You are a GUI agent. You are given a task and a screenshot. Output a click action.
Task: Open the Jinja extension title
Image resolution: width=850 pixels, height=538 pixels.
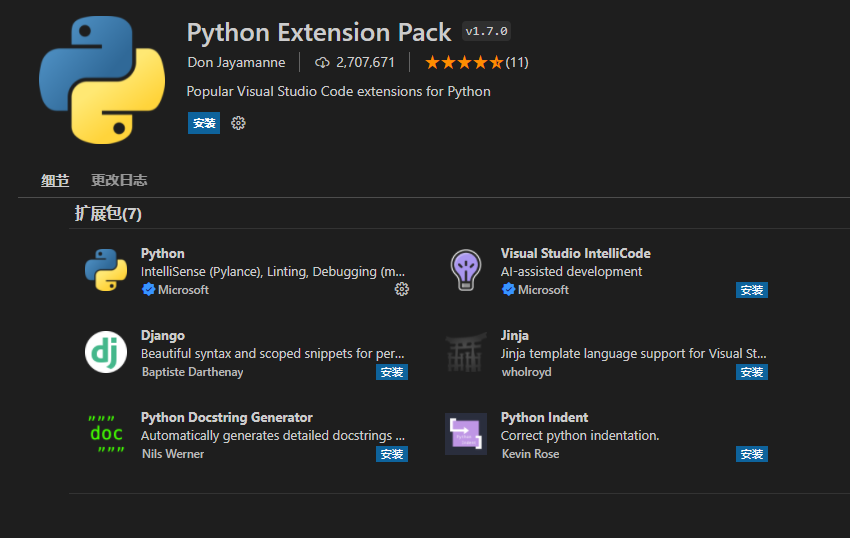(x=514, y=335)
